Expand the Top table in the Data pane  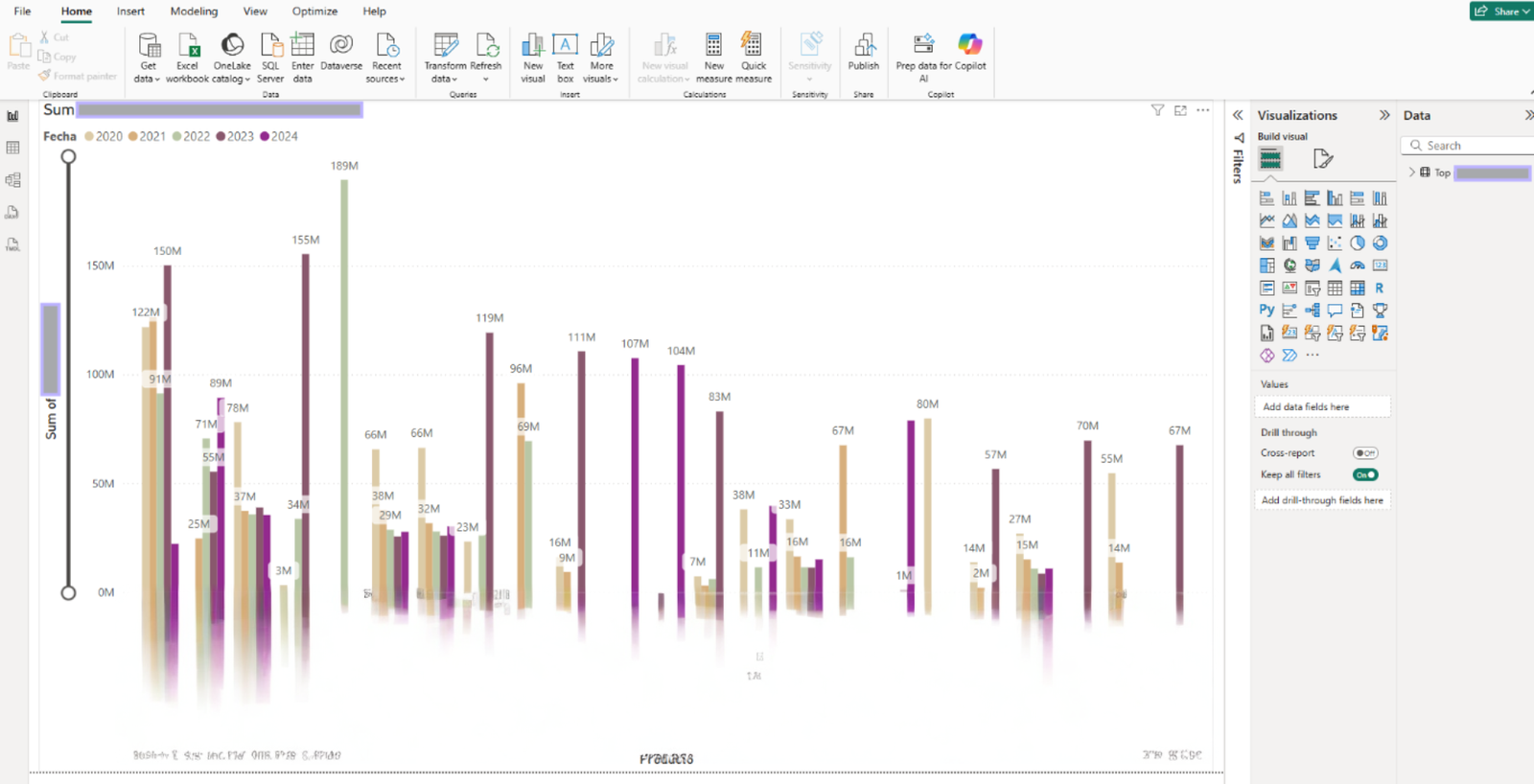click(1411, 173)
